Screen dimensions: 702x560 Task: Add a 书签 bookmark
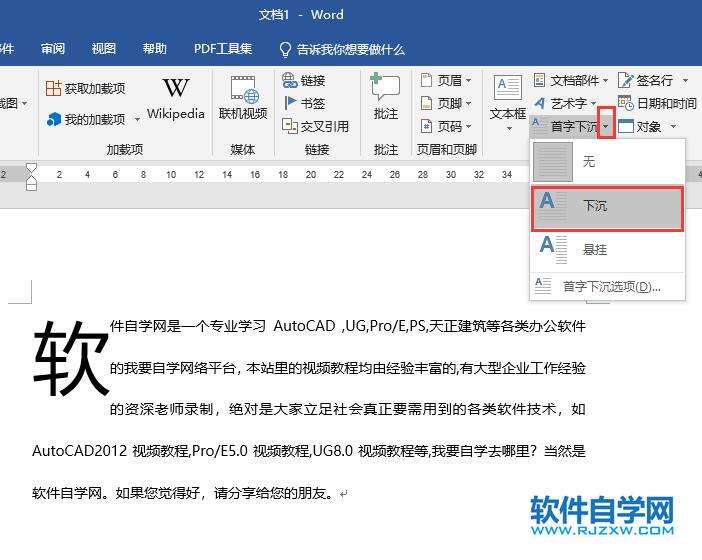[291, 103]
